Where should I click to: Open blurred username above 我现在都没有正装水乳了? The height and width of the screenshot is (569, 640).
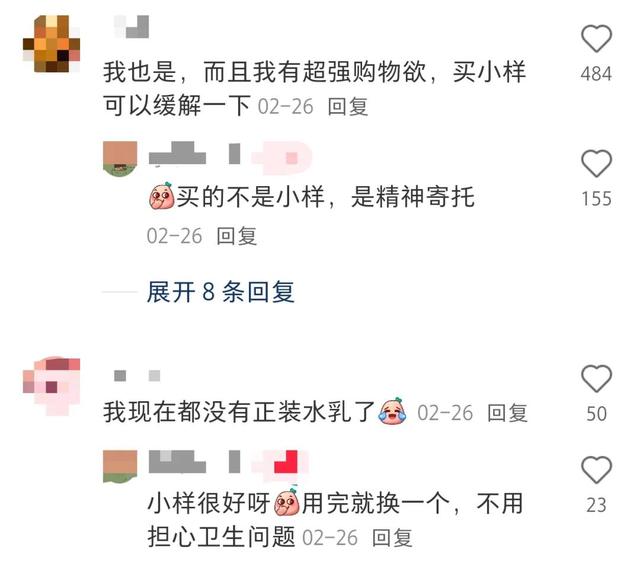(137, 376)
